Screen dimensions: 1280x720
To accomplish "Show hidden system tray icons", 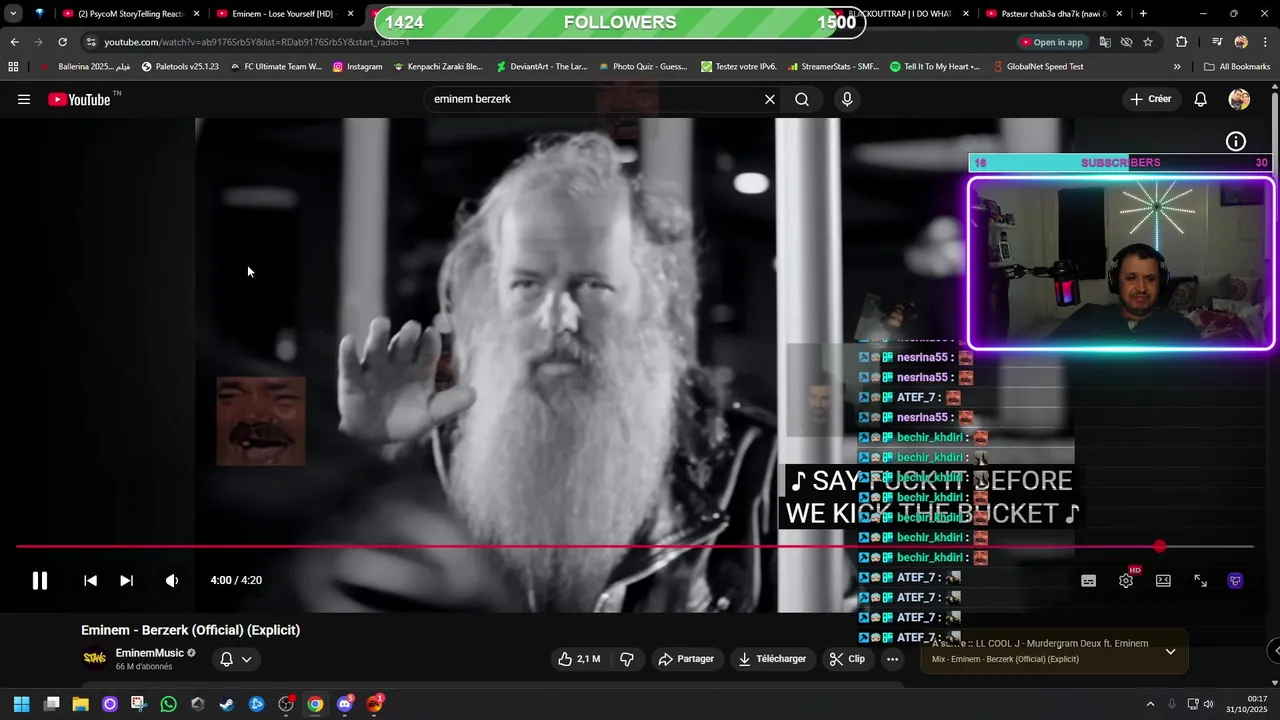I will coord(1150,704).
